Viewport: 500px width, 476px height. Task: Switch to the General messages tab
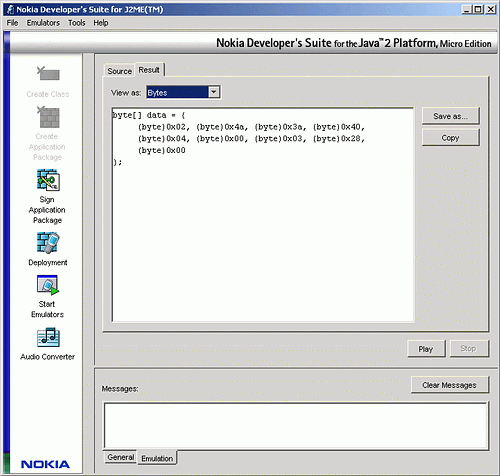pyautogui.click(x=121, y=457)
